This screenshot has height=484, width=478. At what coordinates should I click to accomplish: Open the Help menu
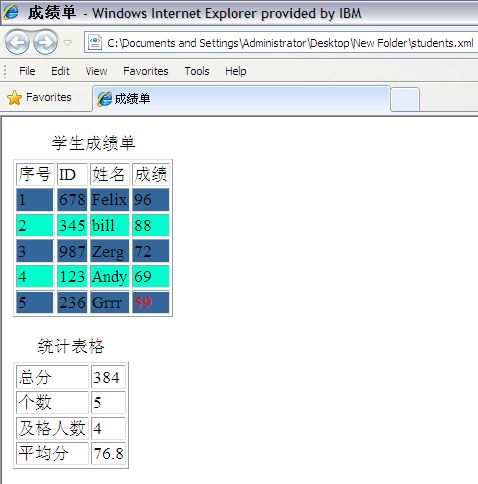pos(236,71)
